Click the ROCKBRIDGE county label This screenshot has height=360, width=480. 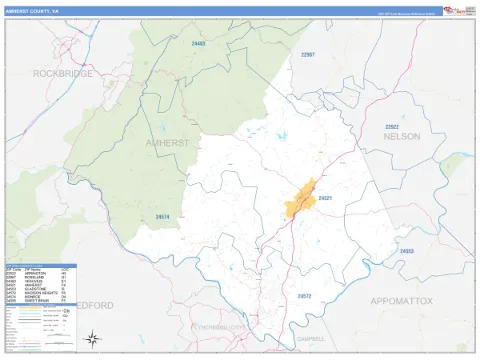[63, 74]
